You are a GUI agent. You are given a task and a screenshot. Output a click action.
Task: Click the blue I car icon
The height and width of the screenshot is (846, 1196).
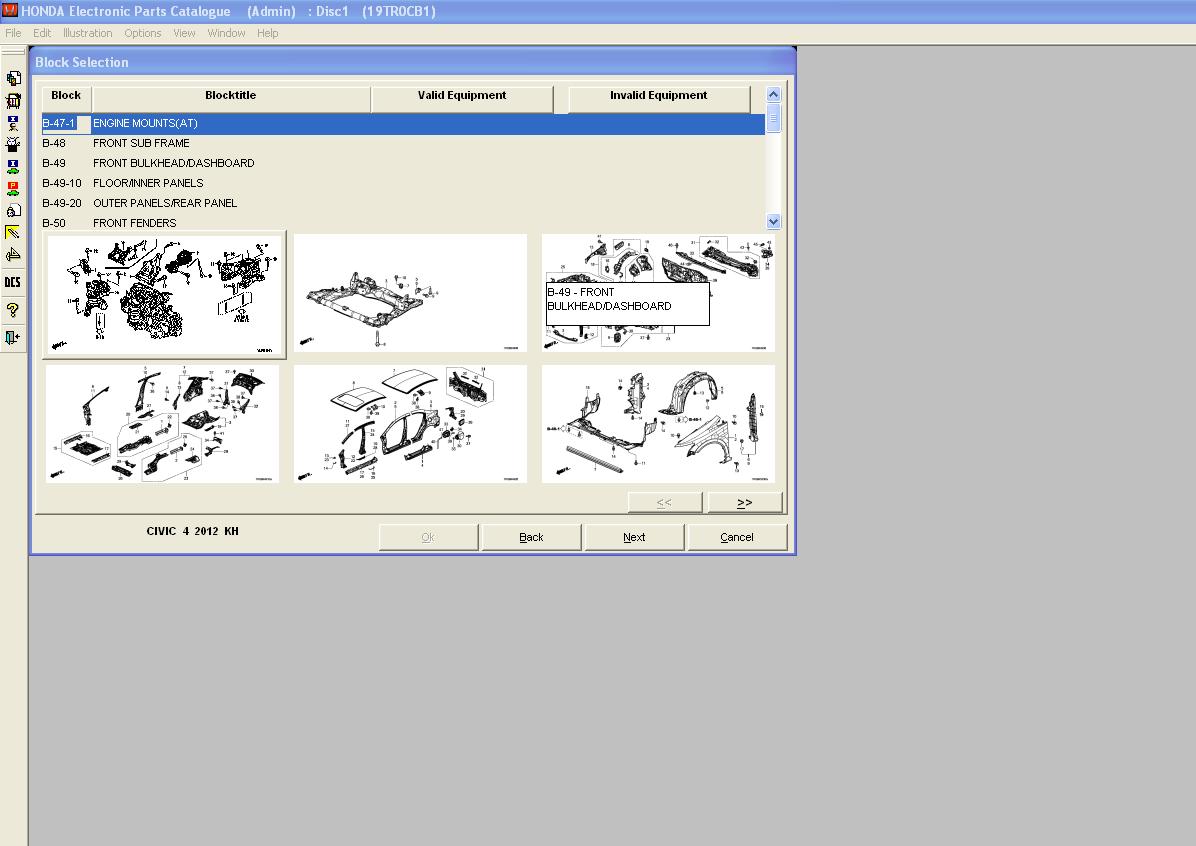pos(13,166)
